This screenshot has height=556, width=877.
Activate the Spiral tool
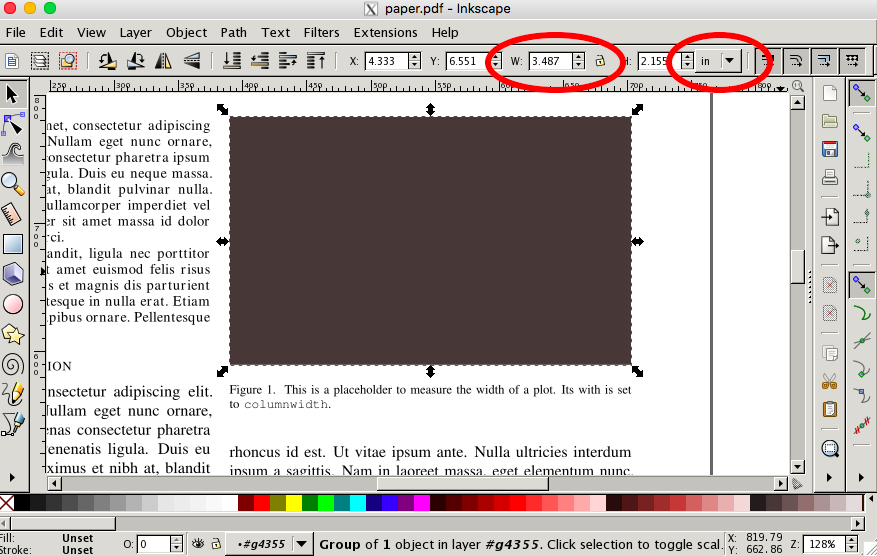(13, 364)
